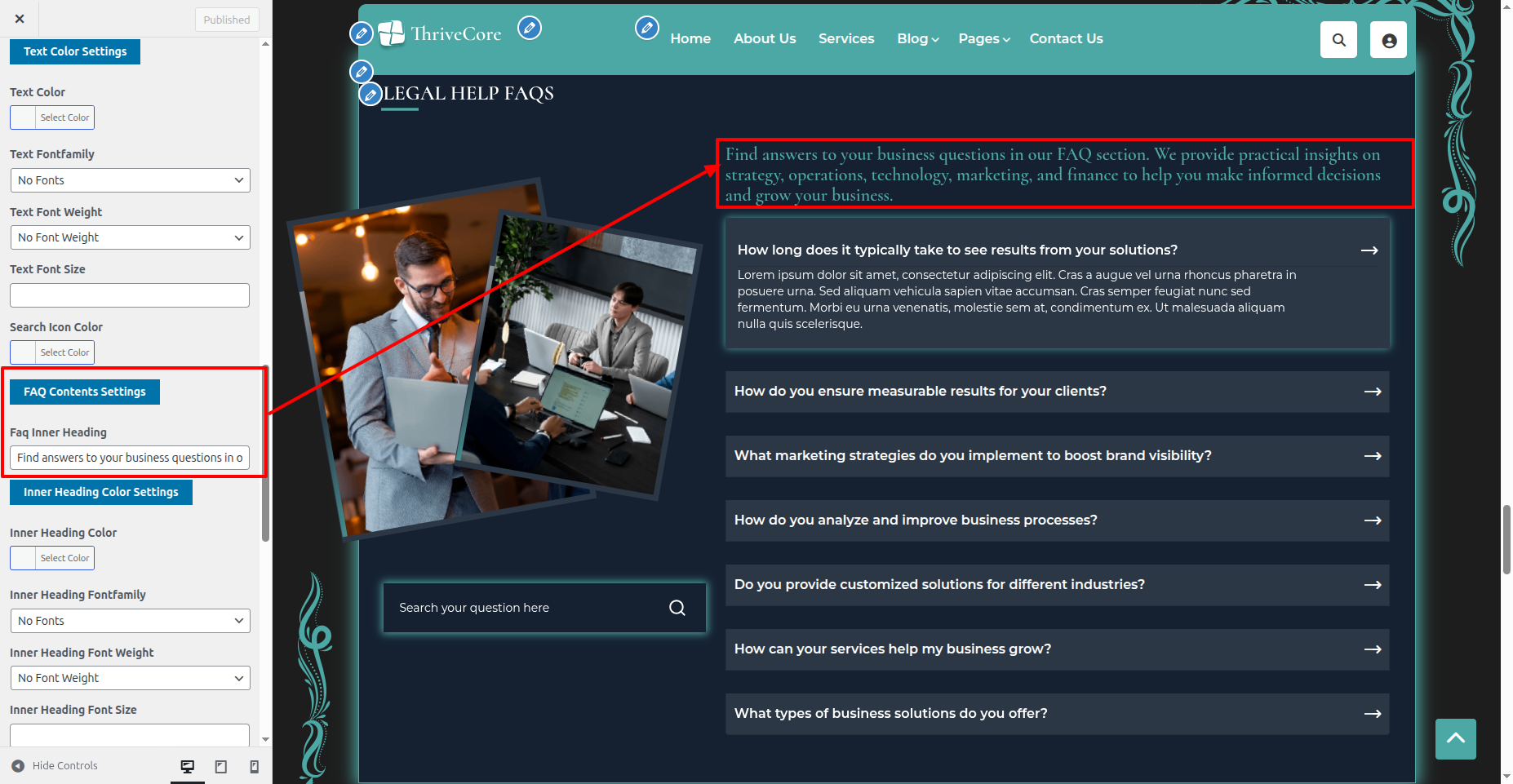Switch to desktop preview mode
This screenshot has height=784, width=1513.
pos(188,766)
